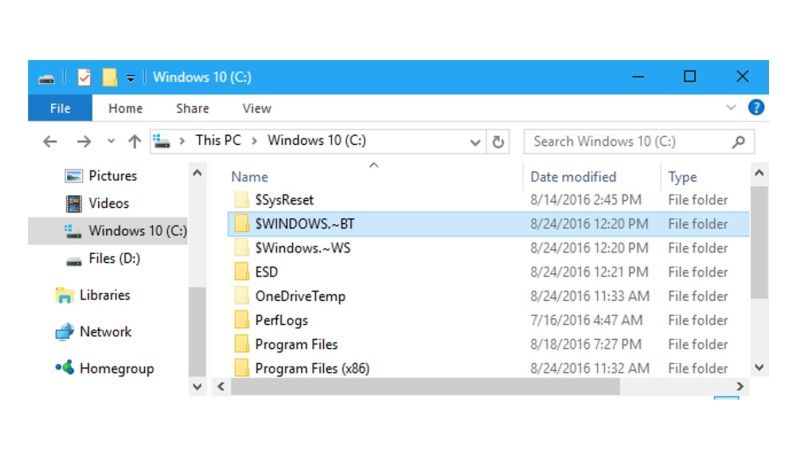800x450 pixels.
Task: Select Libraries in navigation pane
Action: click(x=105, y=295)
